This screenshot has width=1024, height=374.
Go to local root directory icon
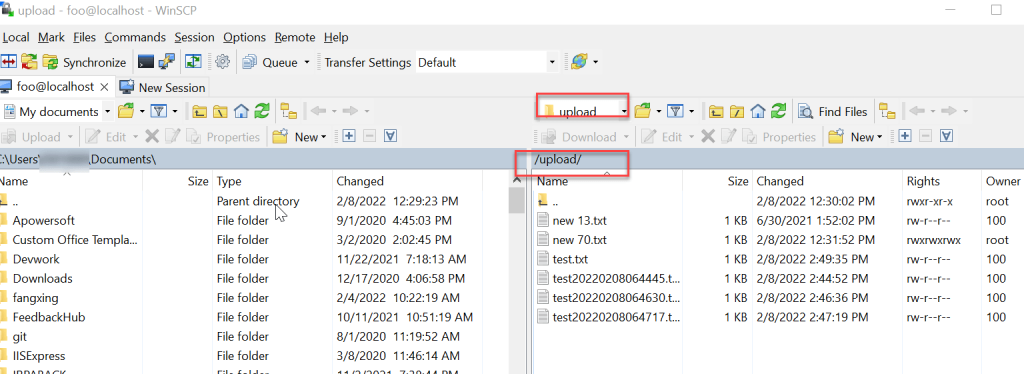pyautogui.click(x=220, y=112)
